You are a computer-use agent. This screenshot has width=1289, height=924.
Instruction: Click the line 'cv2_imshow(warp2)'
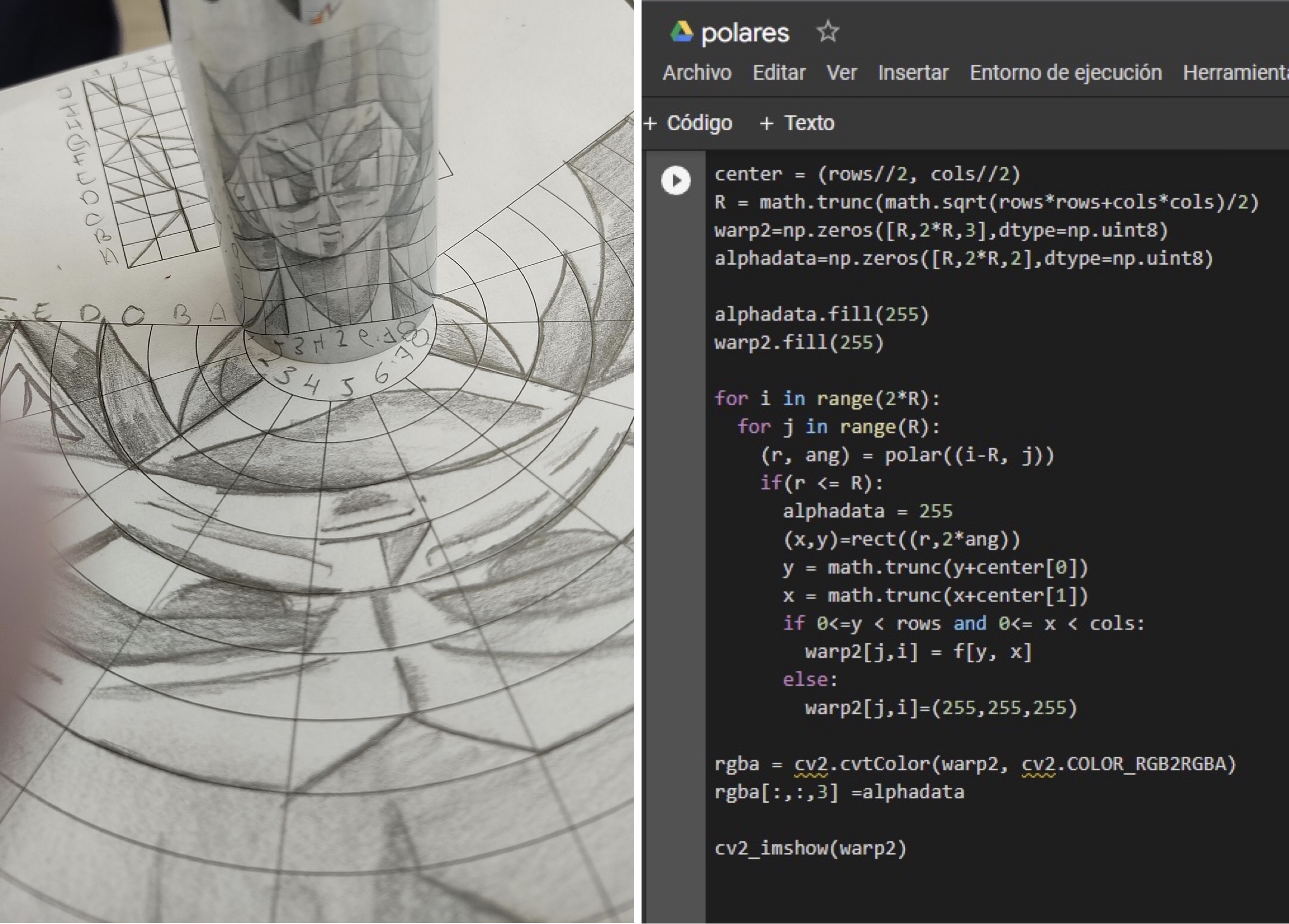[811, 849]
